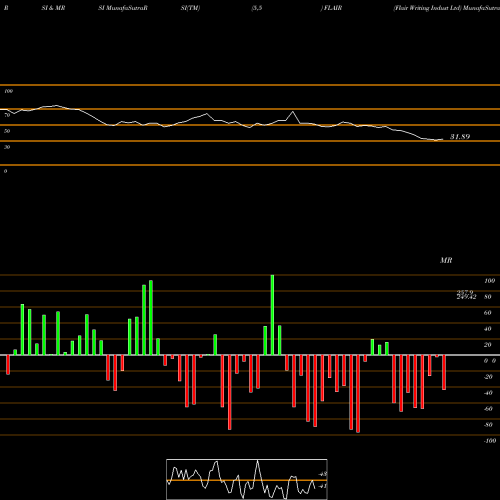The image size is (500, 500).
Task: Click RSI axis label 50
Action: point(7,131)
